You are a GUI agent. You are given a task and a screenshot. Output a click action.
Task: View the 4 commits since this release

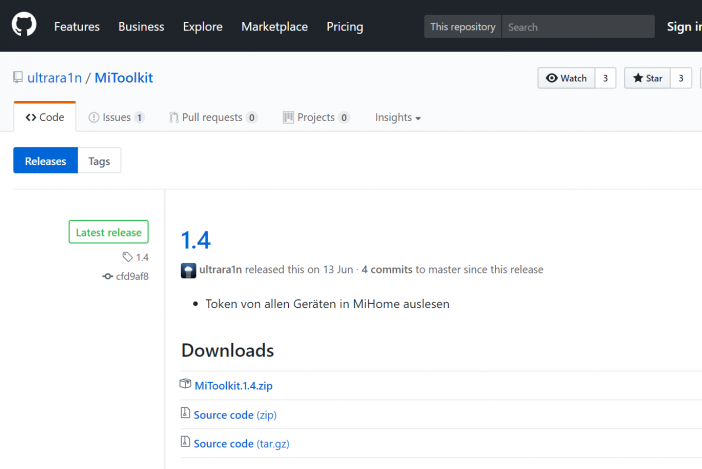pos(387,269)
